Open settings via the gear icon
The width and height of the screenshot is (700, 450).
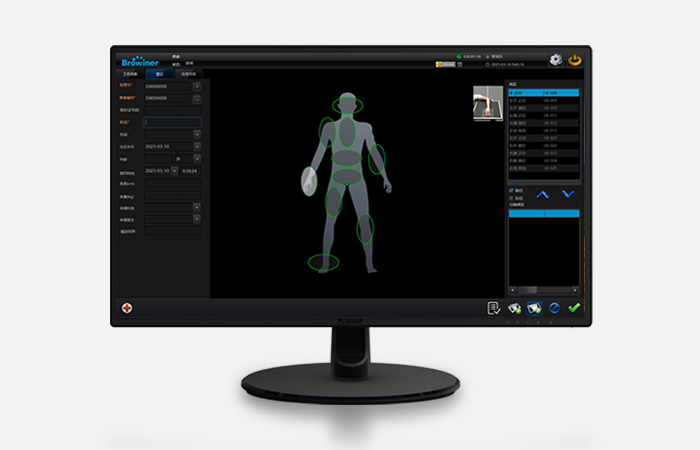555,60
